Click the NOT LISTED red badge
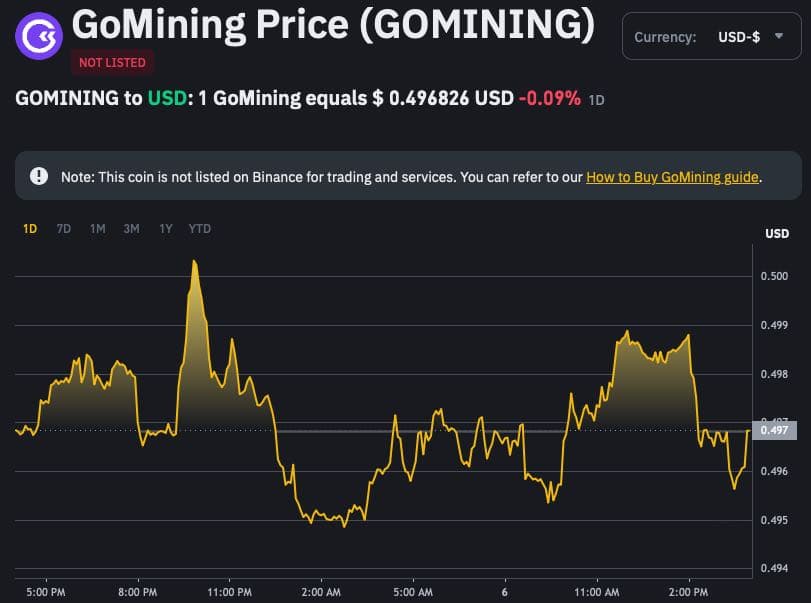Image resolution: width=811 pixels, height=603 pixels. [112, 63]
